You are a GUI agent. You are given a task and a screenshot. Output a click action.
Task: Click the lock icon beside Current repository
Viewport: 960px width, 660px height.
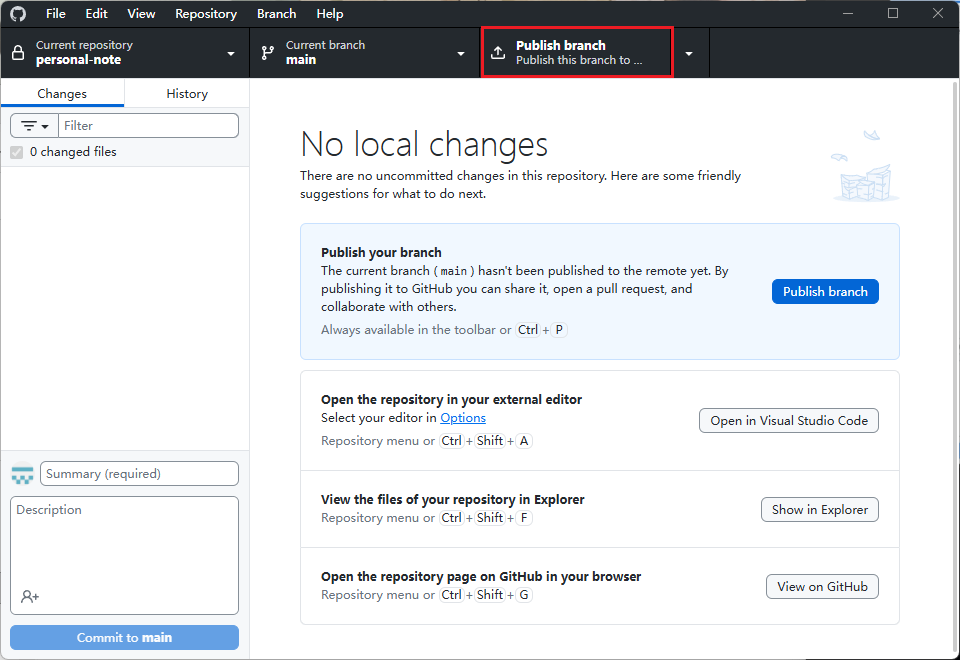(x=18, y=52)
